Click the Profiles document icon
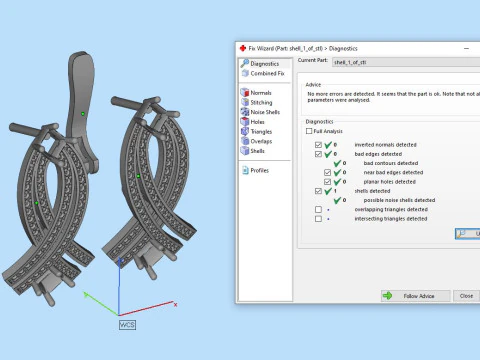The width and height of the screenshot is (480, 360). (245, 170)
